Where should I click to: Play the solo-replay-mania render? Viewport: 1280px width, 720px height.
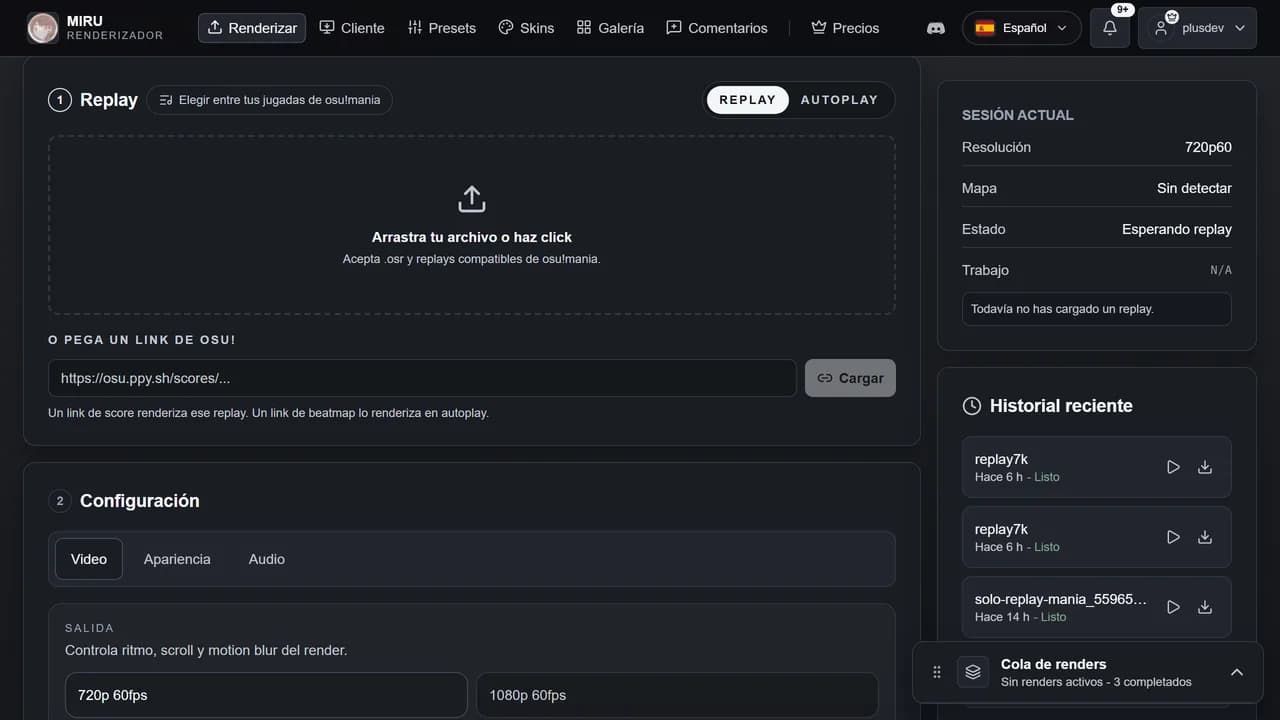point(1173,607)
